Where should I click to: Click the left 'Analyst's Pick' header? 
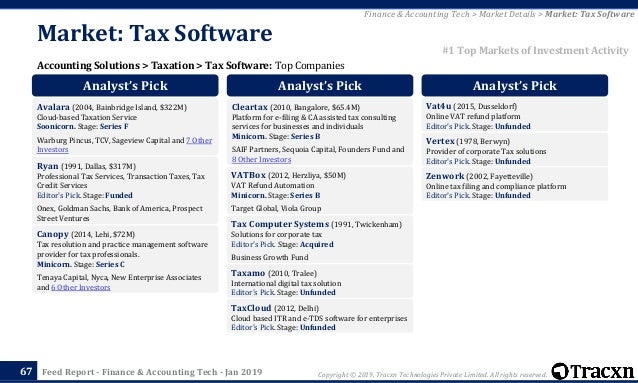click(125, 85)
